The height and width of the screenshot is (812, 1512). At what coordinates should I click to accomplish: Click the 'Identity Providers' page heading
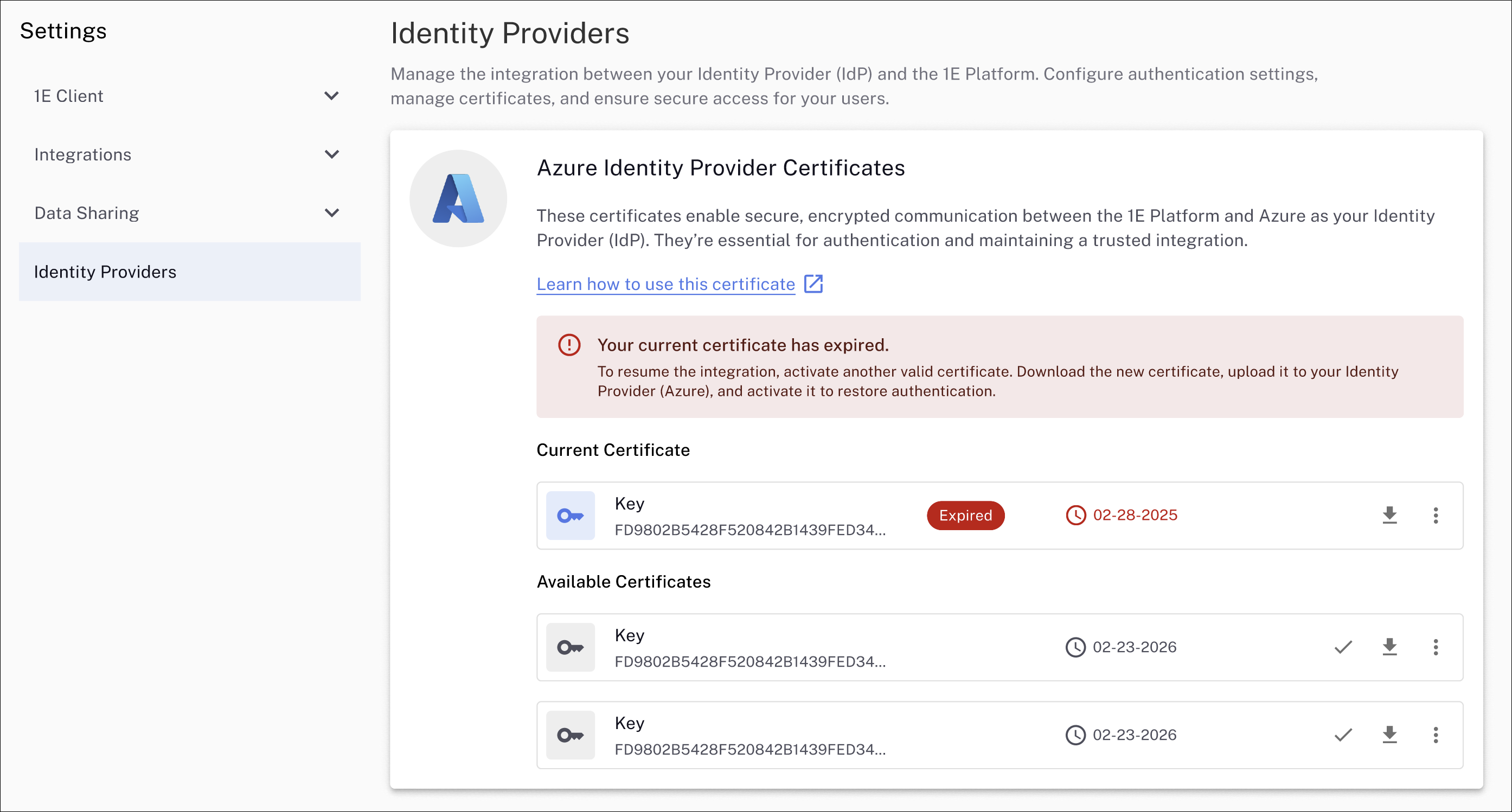point(509,33)
